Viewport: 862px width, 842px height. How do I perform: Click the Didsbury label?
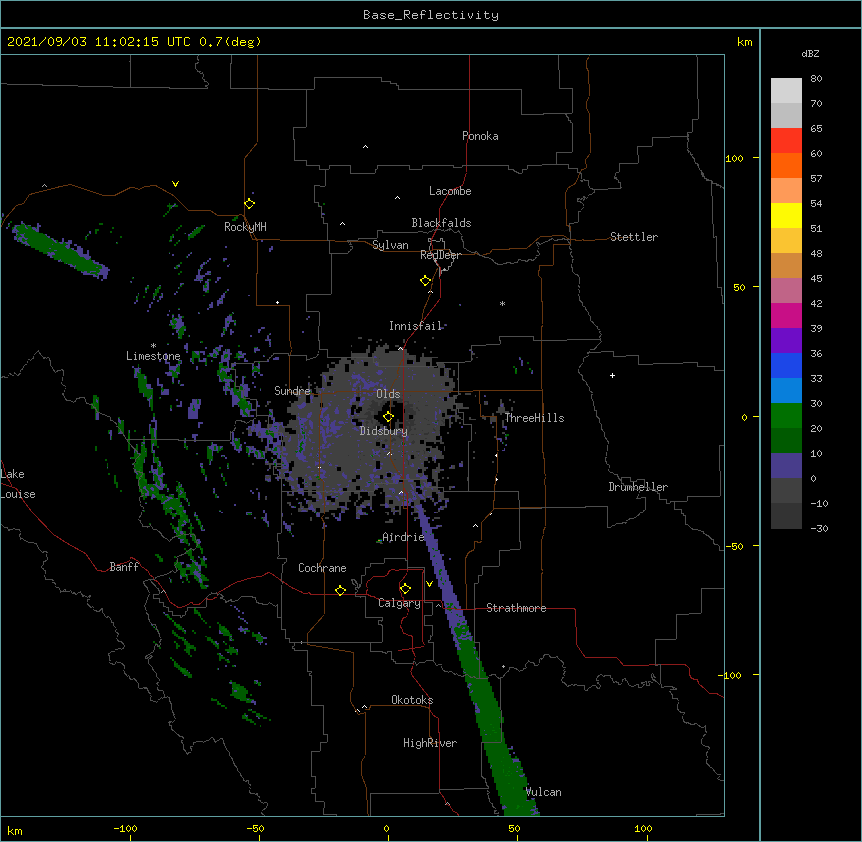(x=383, y=431)
